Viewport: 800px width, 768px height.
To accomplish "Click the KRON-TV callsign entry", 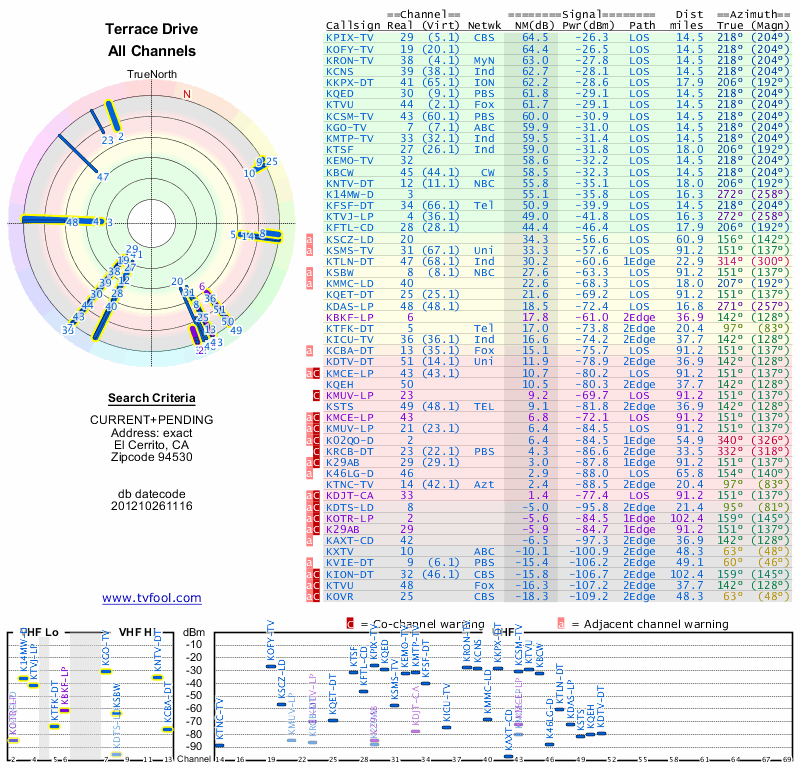I will point(350,60).
